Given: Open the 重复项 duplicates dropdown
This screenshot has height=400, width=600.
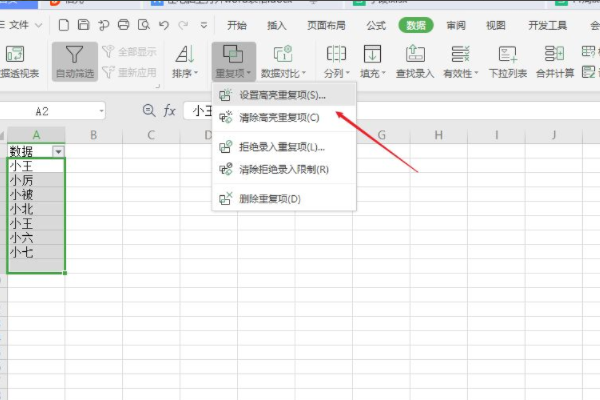Looking at the screenshot, I should click(x=233, y=62).
